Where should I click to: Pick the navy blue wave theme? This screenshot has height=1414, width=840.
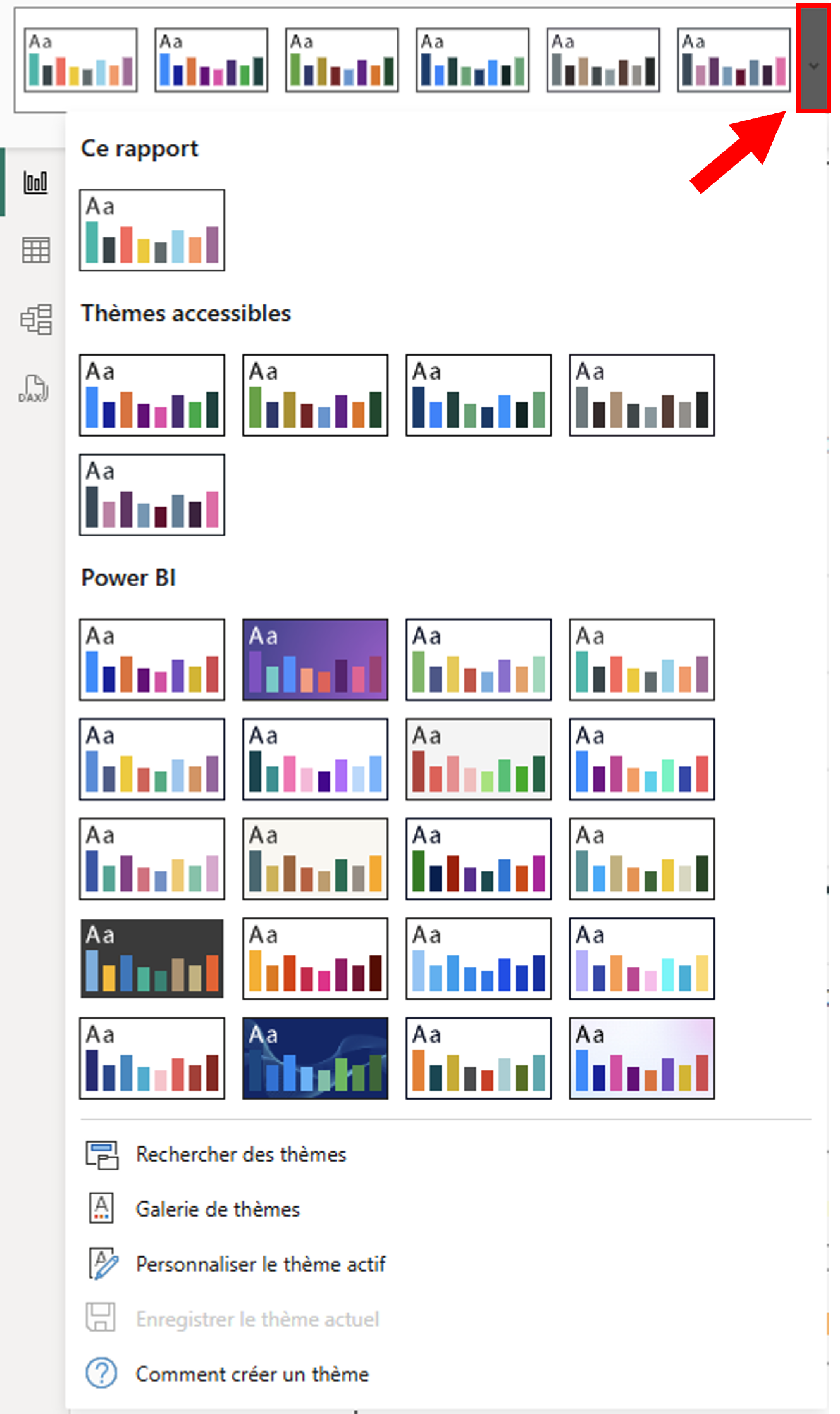(315, 1058)
